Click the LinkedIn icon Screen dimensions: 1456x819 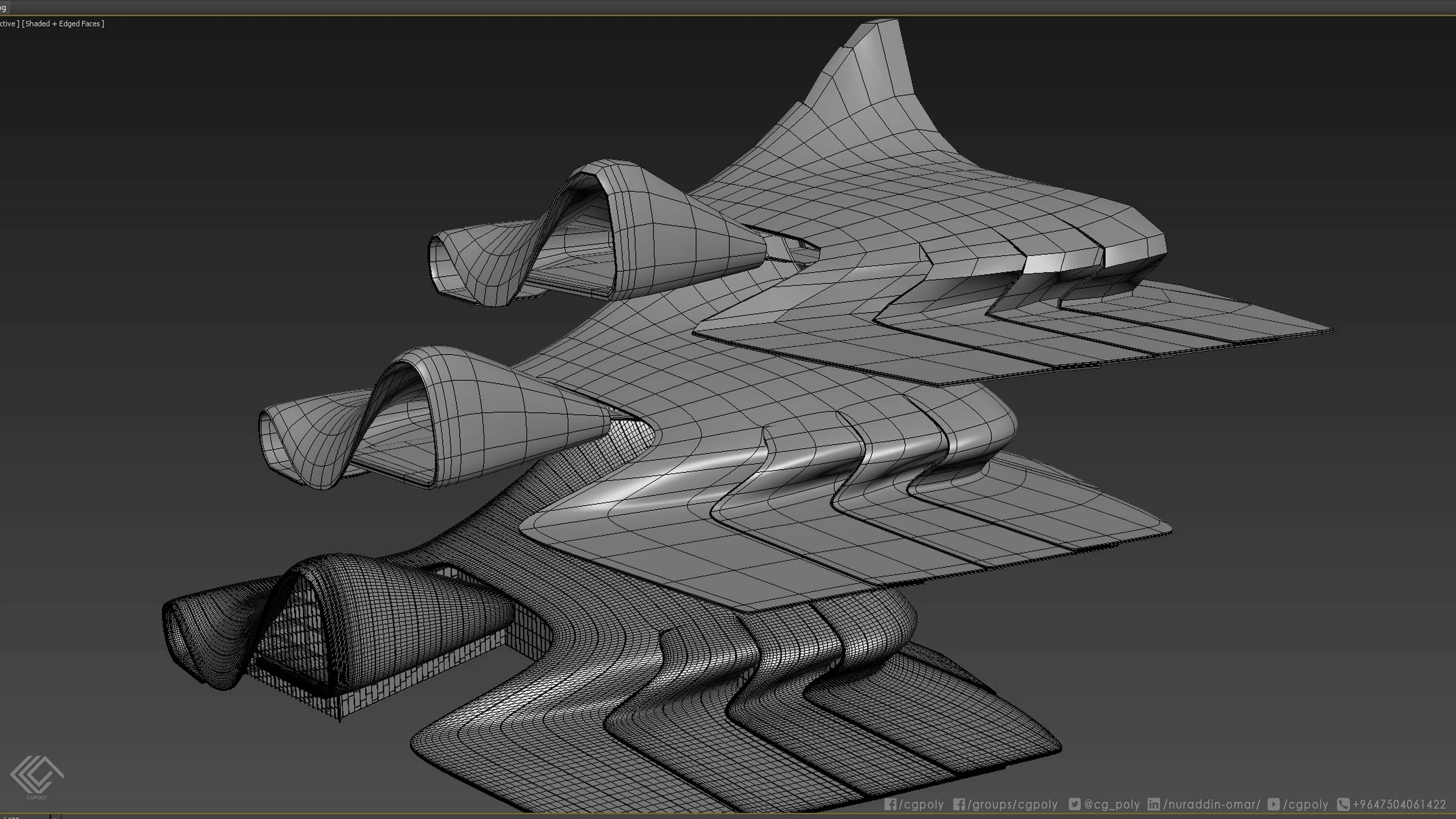1153,804
